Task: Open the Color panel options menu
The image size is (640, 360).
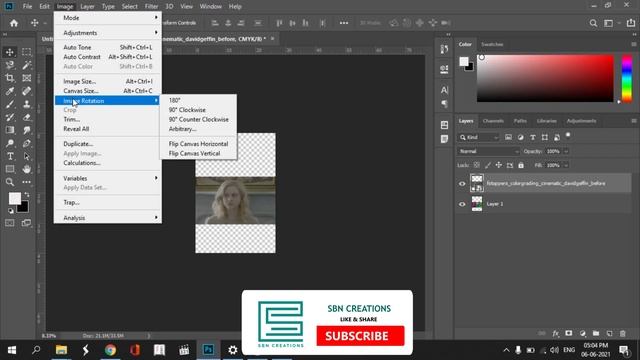Action: tap(634, 44)
